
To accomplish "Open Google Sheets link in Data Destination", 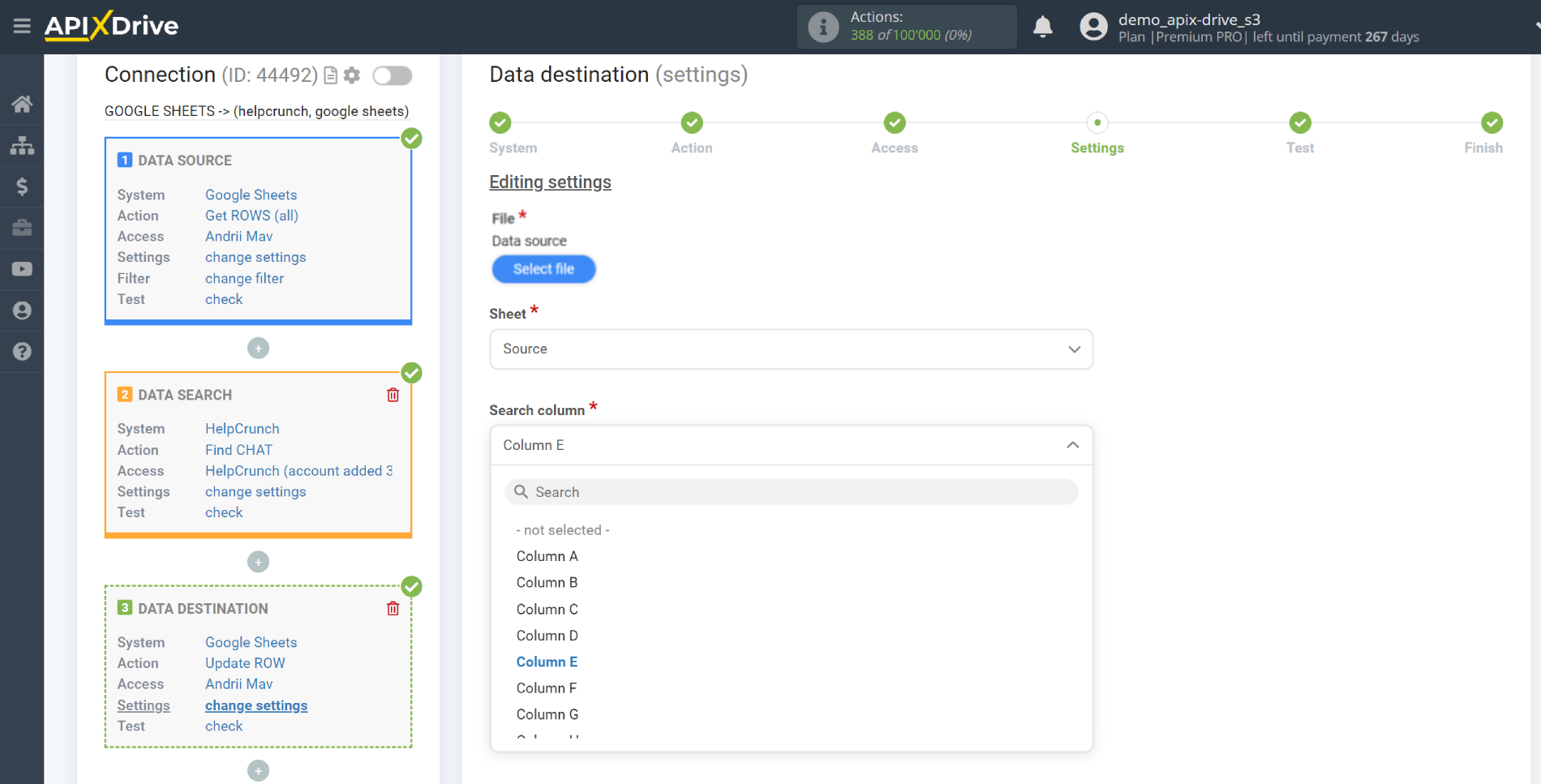I will pos(251,642).
